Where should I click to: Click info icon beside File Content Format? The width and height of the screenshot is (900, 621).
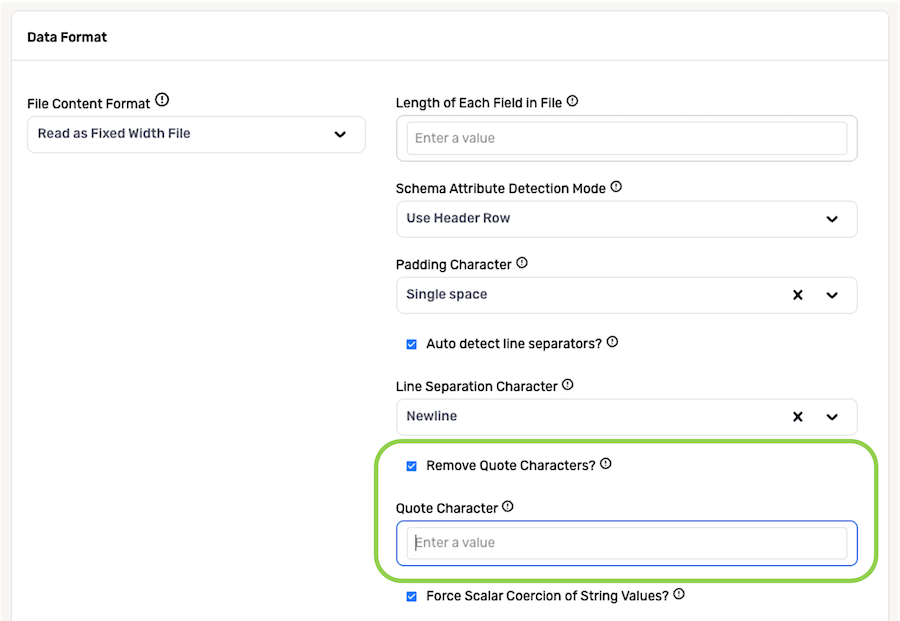[162, 100]
